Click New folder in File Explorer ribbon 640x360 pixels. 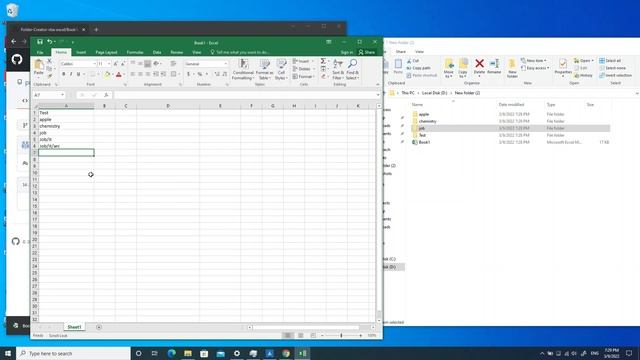click(512, 68)
